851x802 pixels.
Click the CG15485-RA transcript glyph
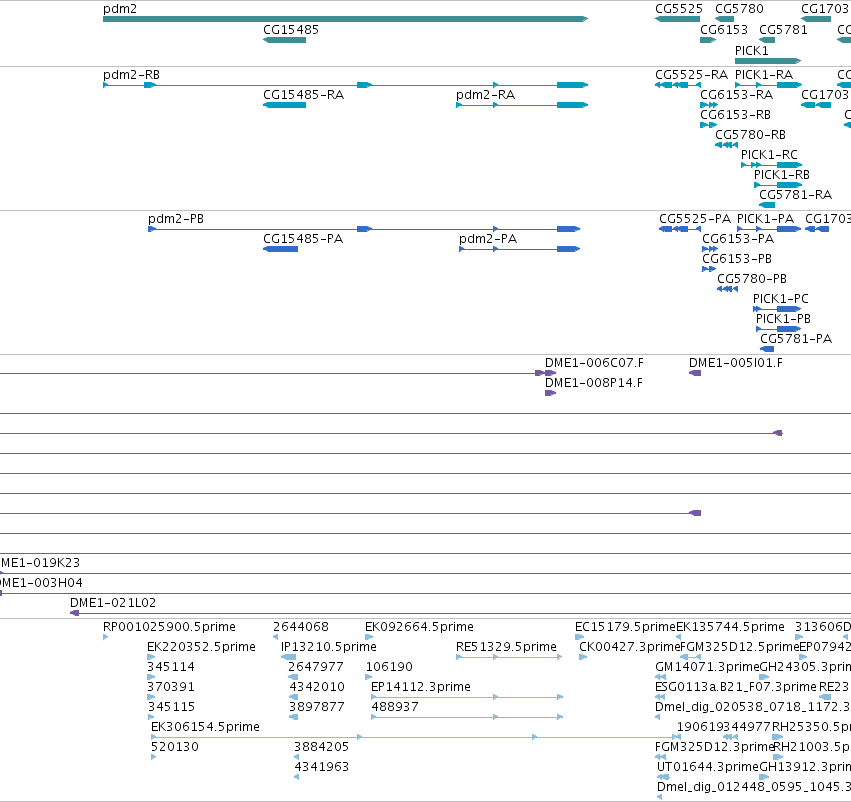coord(284,105)
